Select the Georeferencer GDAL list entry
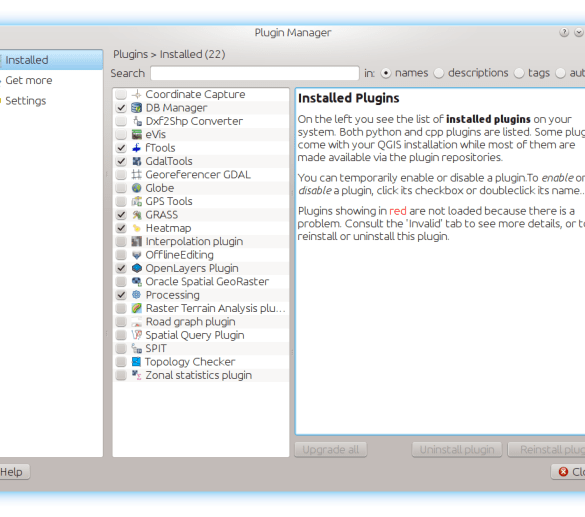This screenshot has width=585, height=517. click(x=201, y=175)
